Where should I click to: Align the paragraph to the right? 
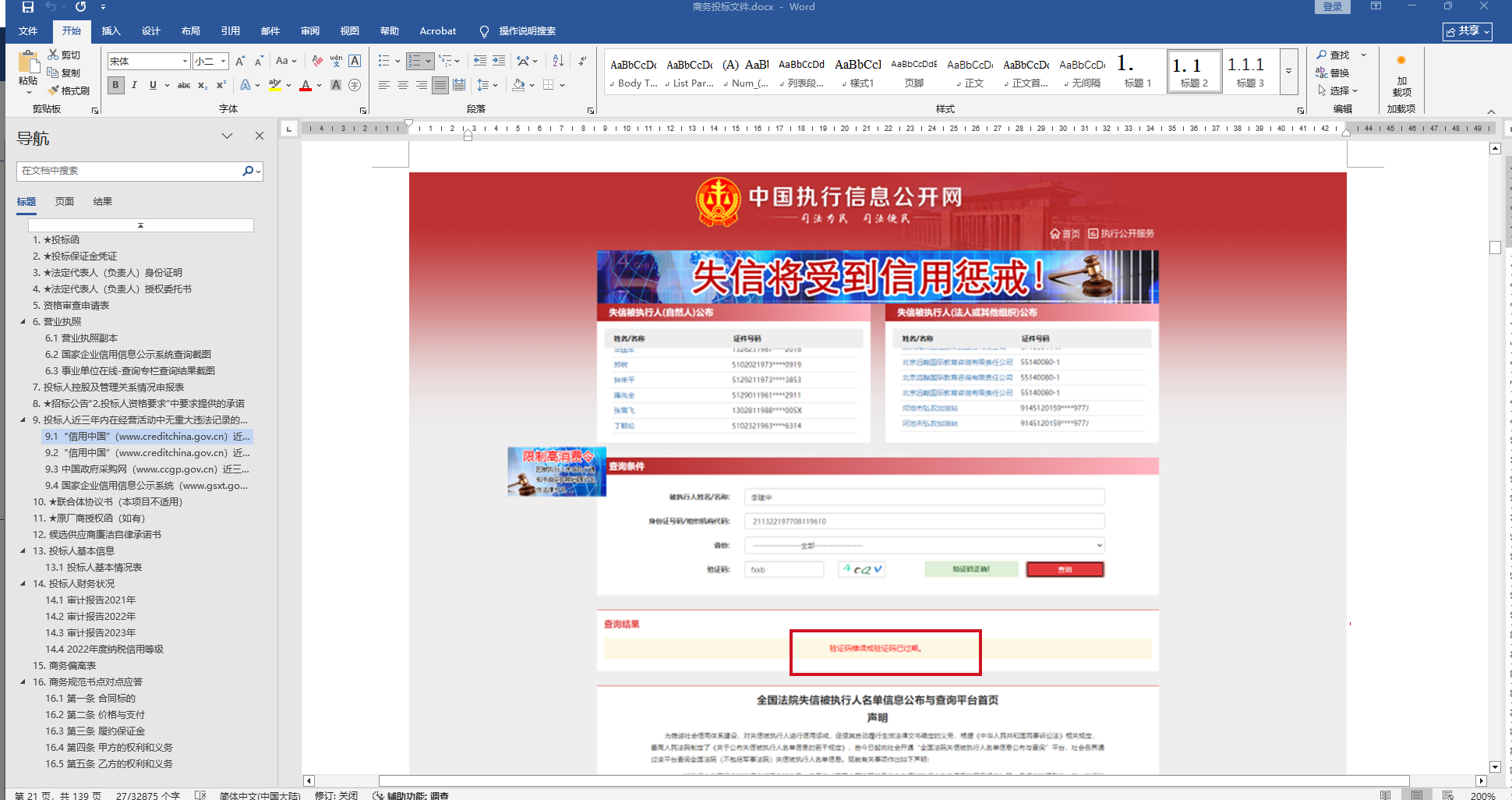(422, 85)
